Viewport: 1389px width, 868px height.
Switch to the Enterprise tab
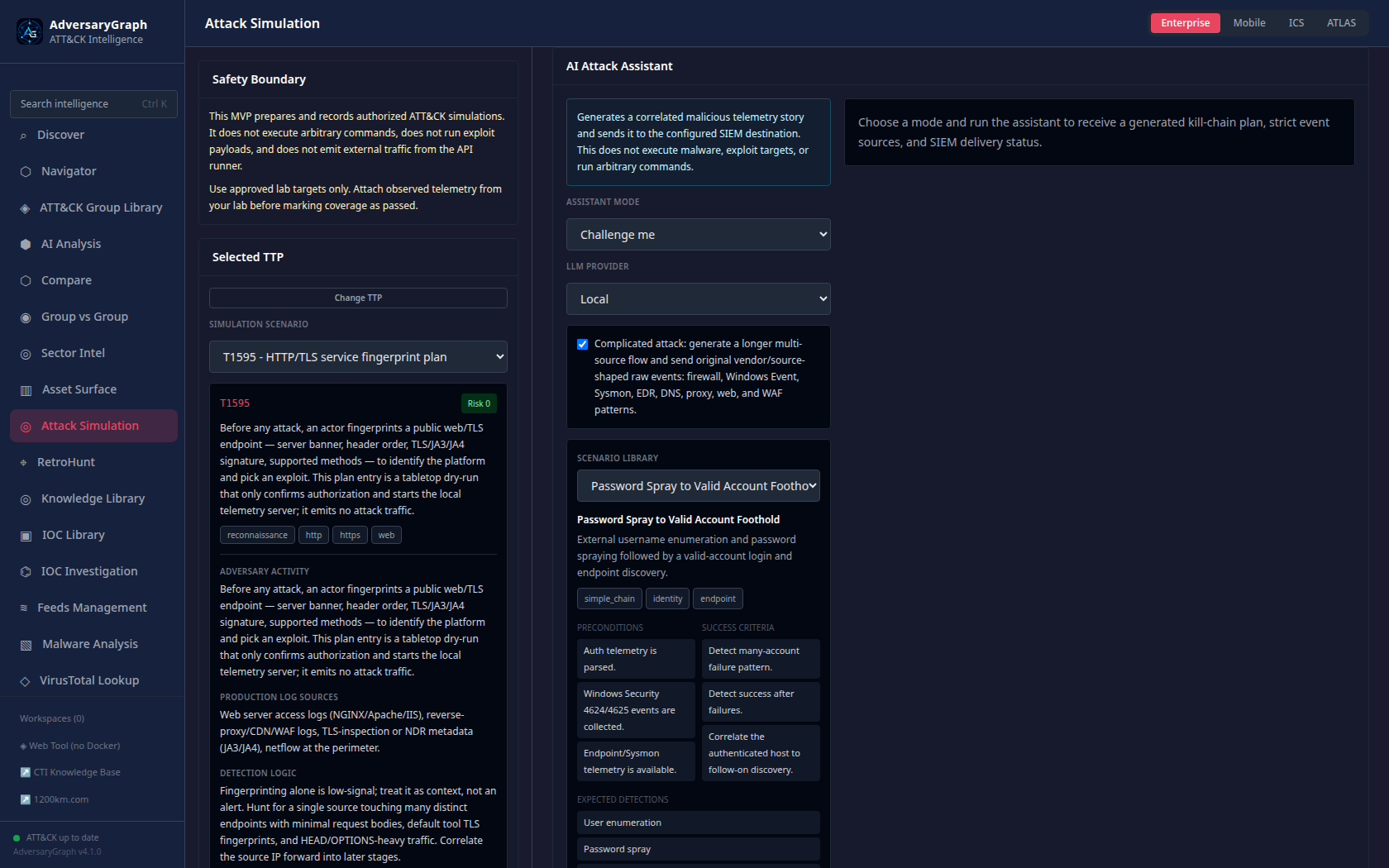point(1186,23)
